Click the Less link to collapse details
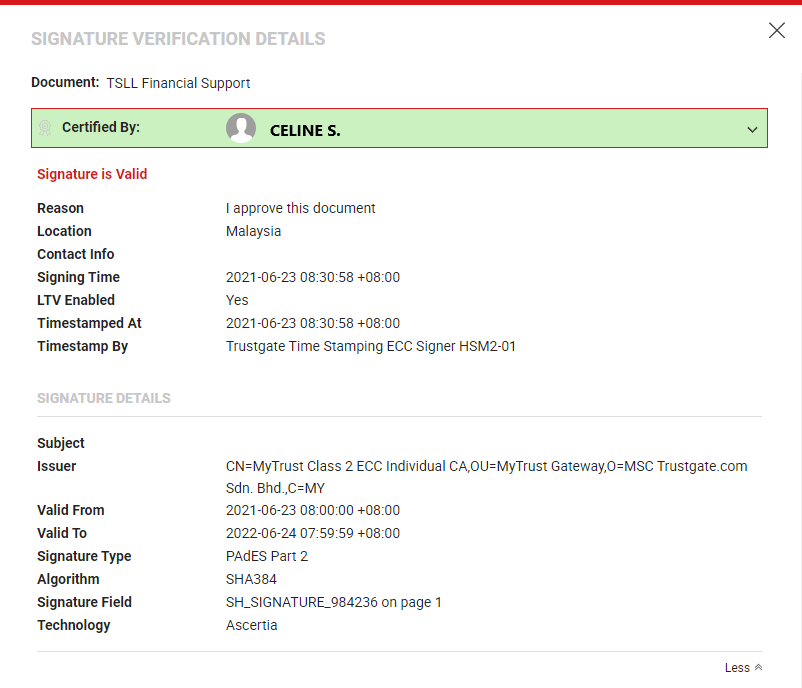The width and height of the screenshot is (802, 688). (737, 667)
